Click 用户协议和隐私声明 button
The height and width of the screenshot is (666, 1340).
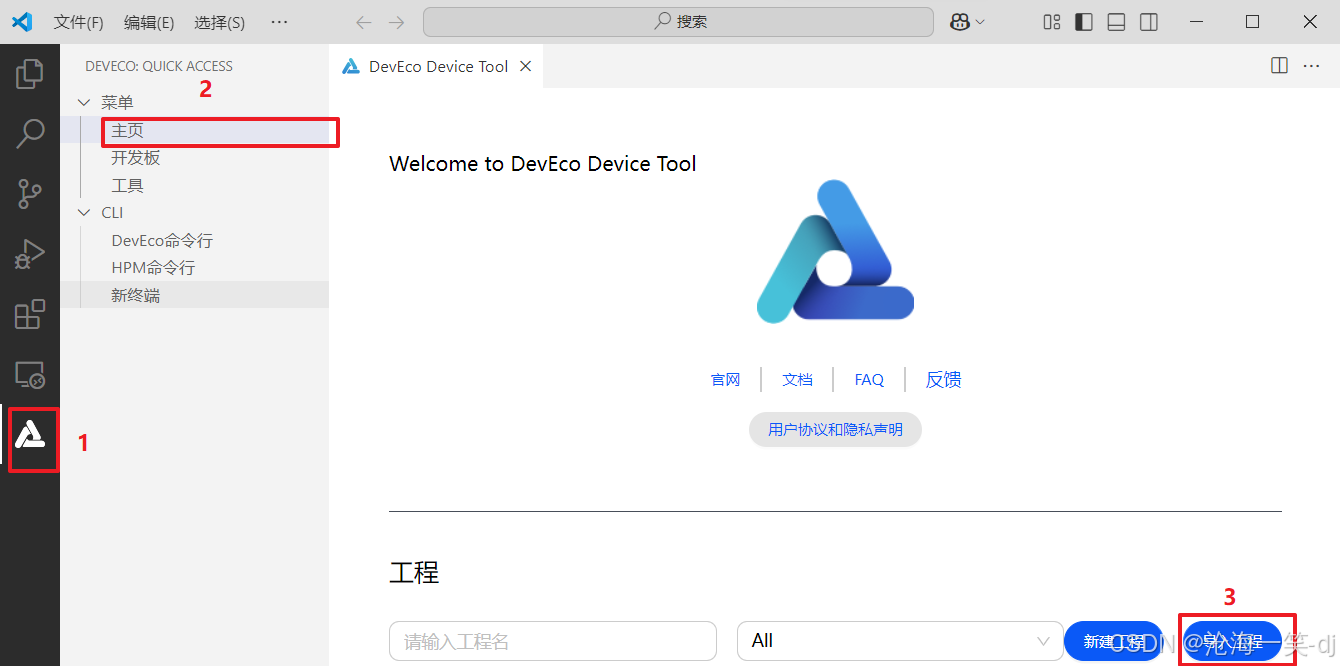pyautogui.click(x=835, y=430)
